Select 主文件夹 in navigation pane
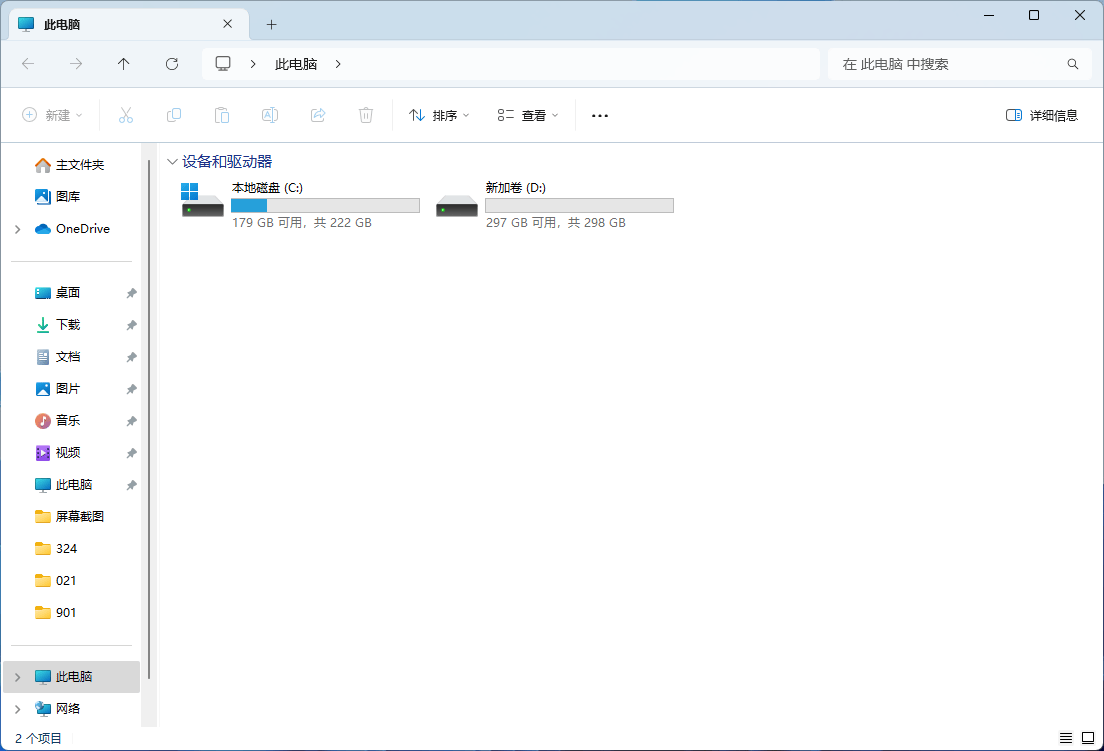Viewport: 1104px width, 751px height. 79,165
